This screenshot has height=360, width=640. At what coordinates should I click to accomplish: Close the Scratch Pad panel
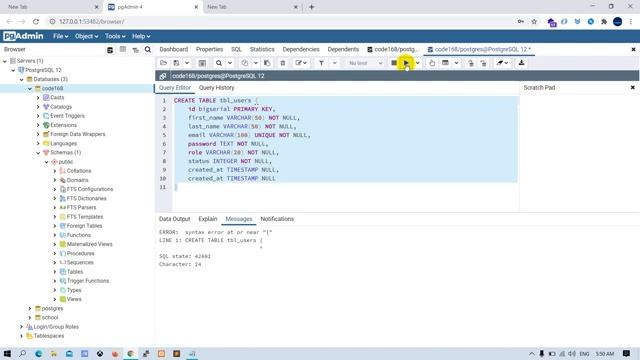point(633,87)
